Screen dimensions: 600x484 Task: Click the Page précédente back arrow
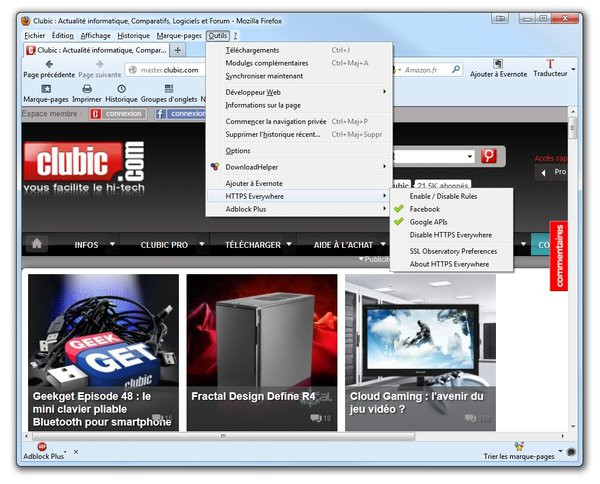(49, 64)
